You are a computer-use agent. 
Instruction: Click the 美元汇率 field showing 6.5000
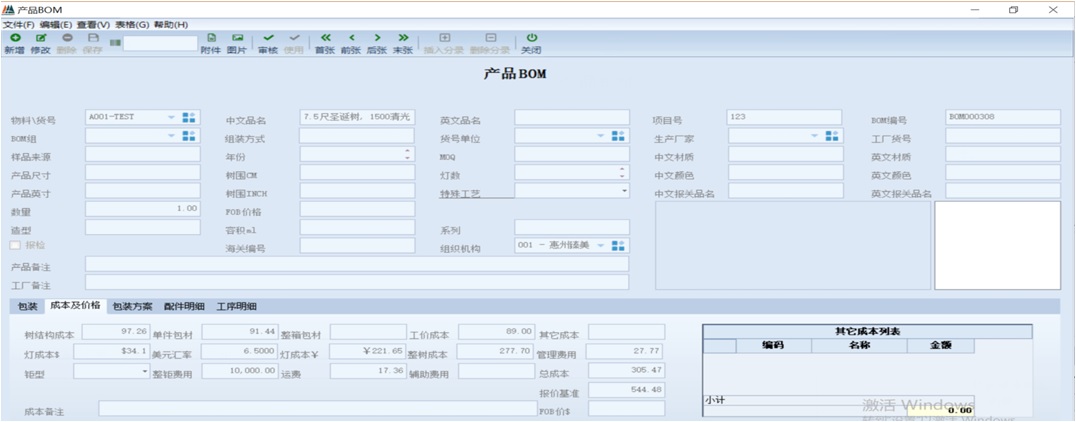[240, 351]
